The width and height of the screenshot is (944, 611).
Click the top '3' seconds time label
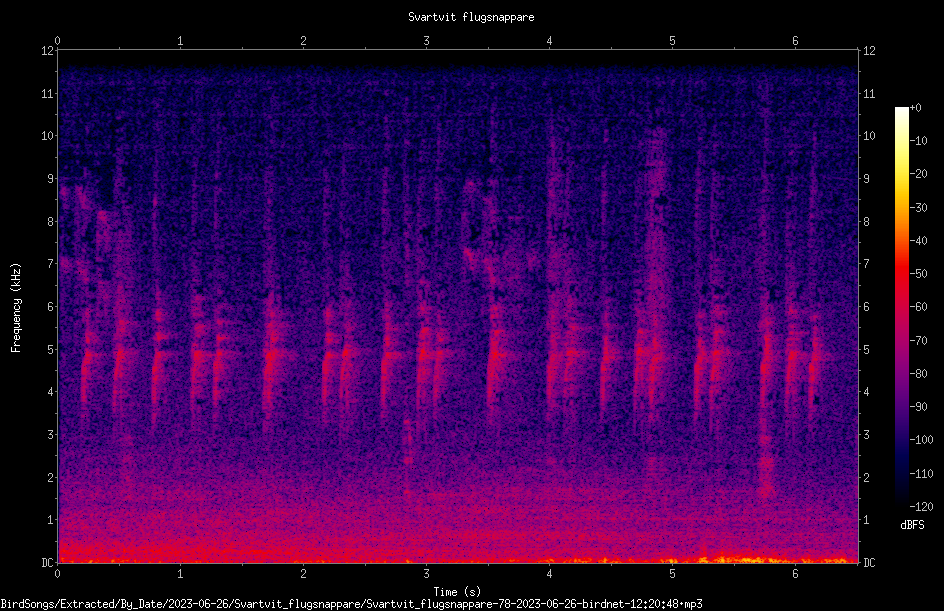[426, 40]
